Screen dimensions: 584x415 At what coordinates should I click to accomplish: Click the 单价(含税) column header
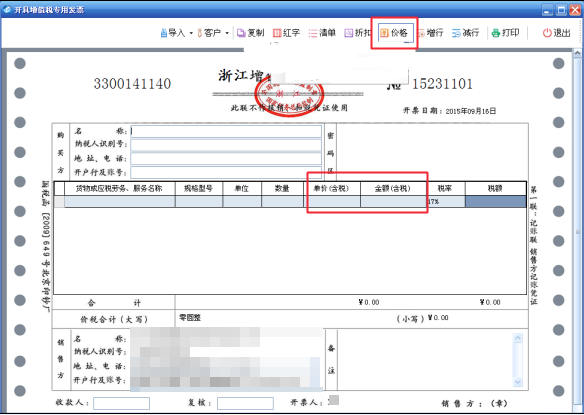(331, 189)
